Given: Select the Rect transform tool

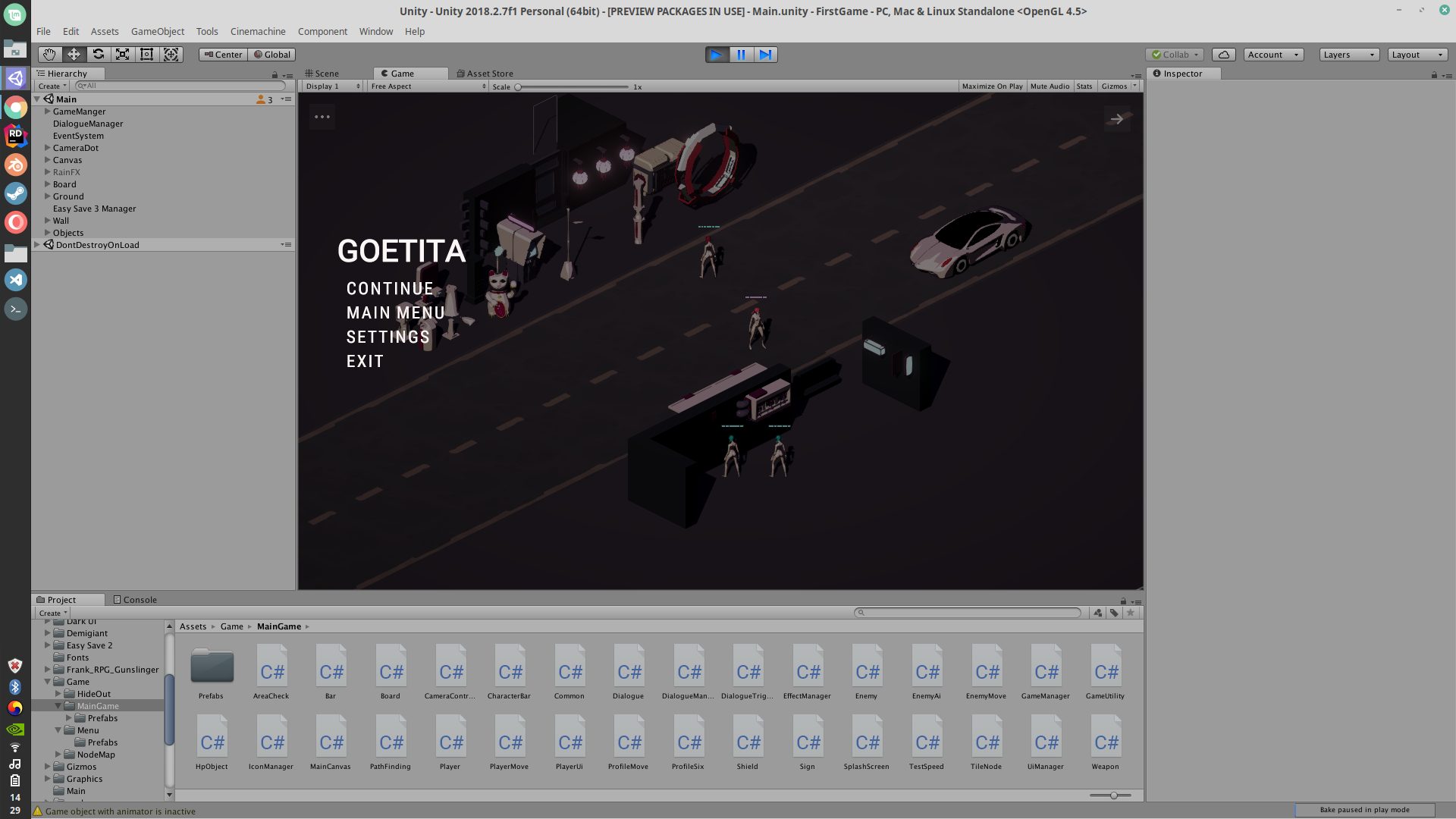Looking at the screenshot, I should [146, 55].
